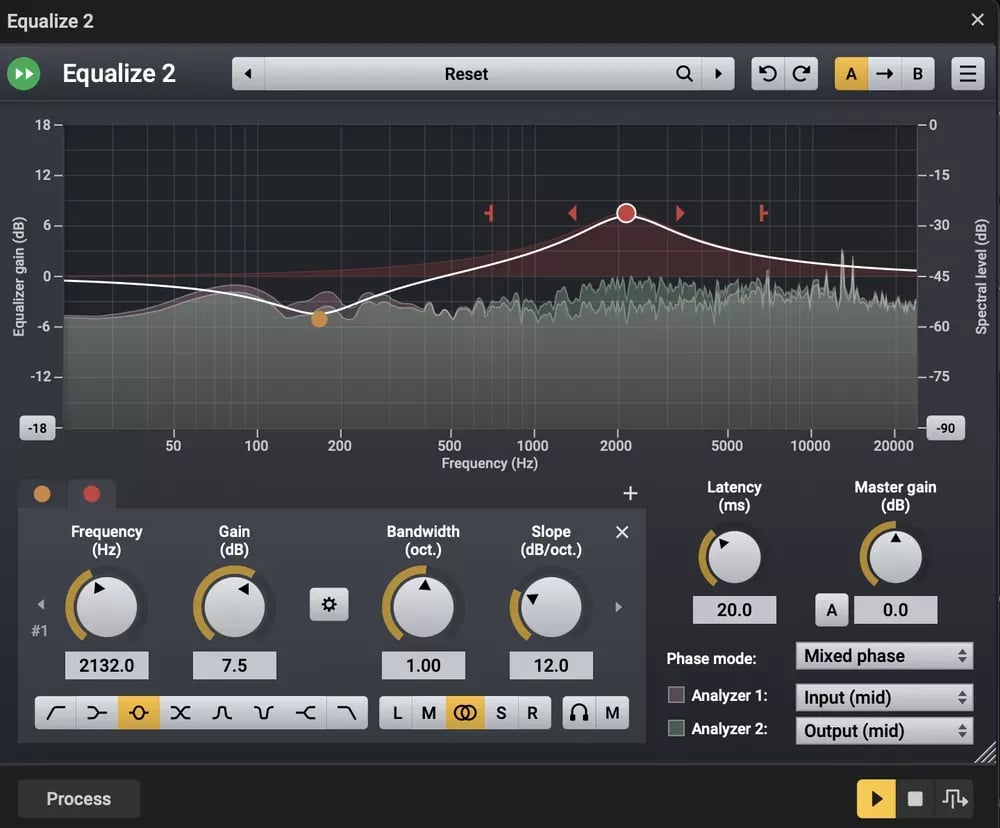Image resolution: width=1000 pixels, height=828 pixels.
Task: Click the Gain knob
Action: (234, 607)
